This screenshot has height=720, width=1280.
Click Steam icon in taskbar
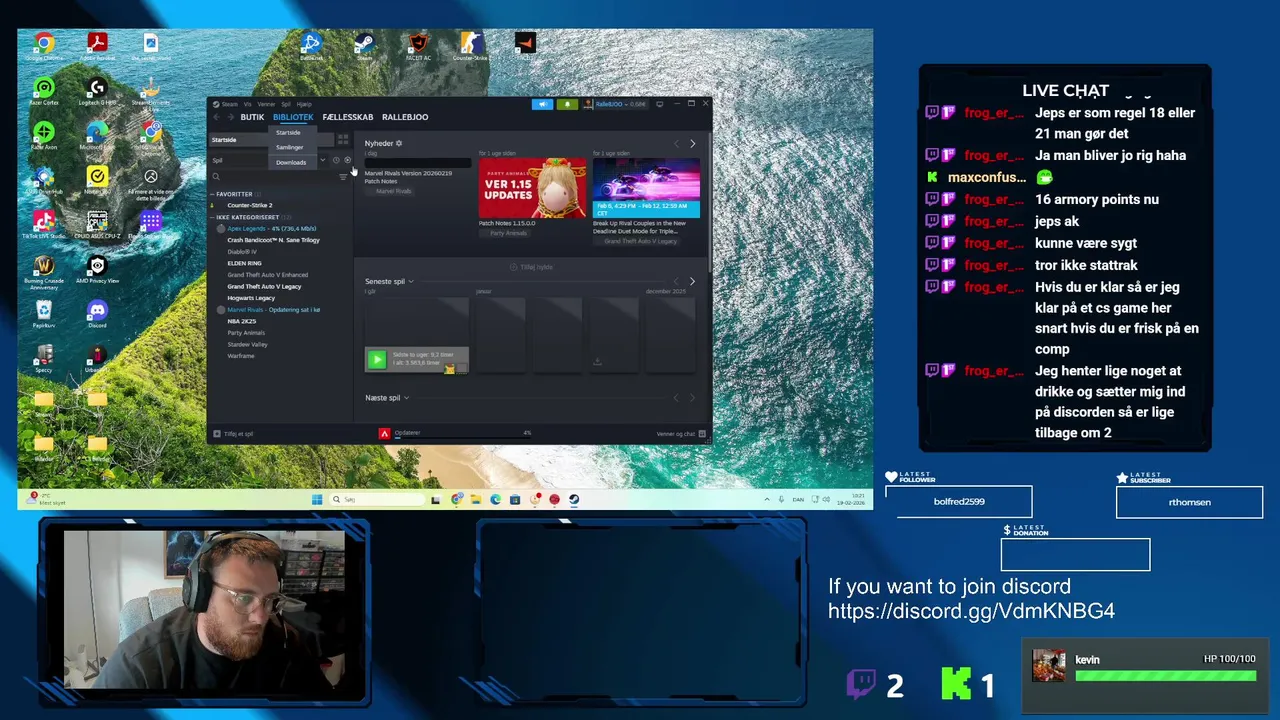574,499
